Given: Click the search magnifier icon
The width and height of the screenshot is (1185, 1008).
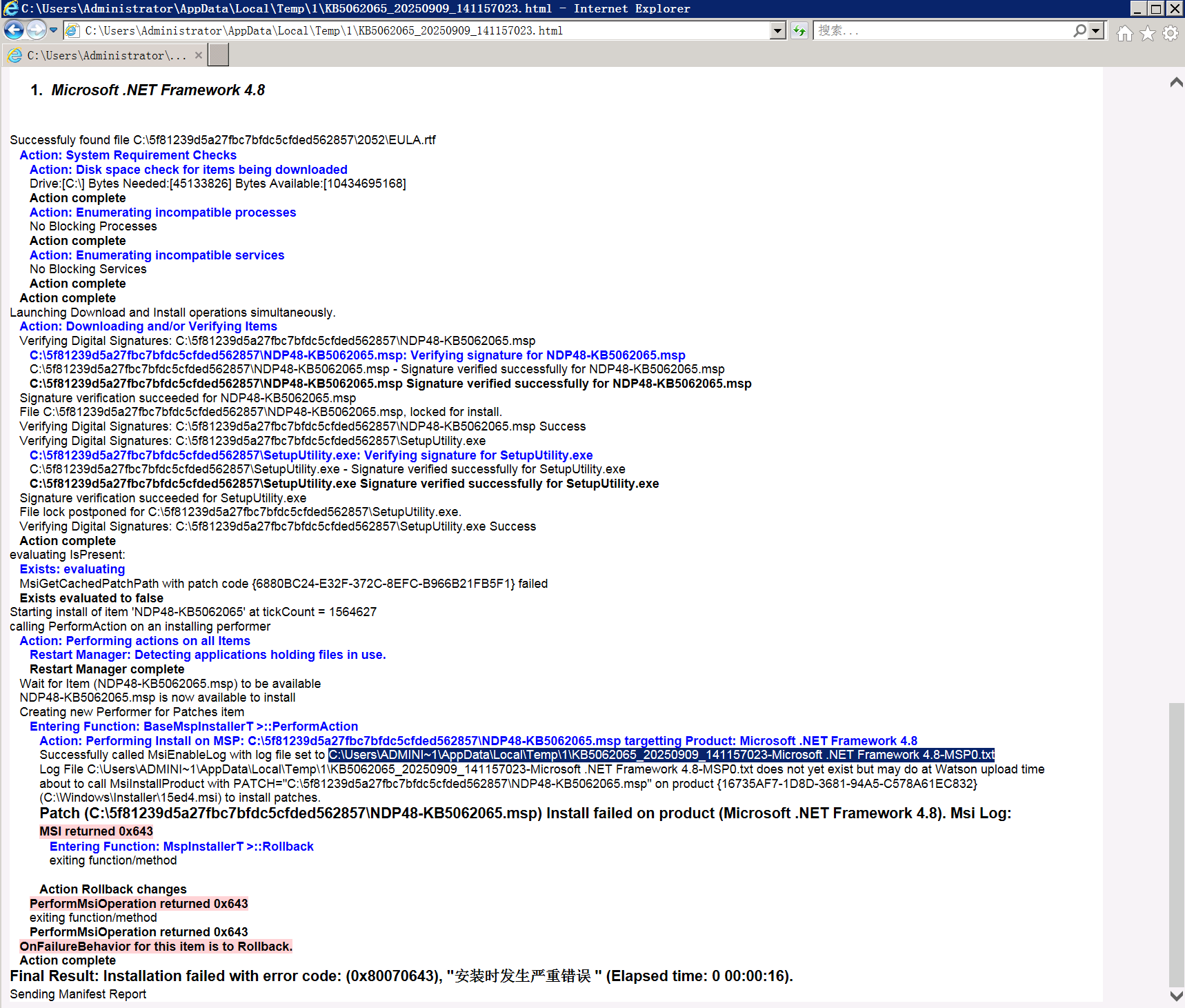Looking at the screenshot, I should (x=1079, y=31).
